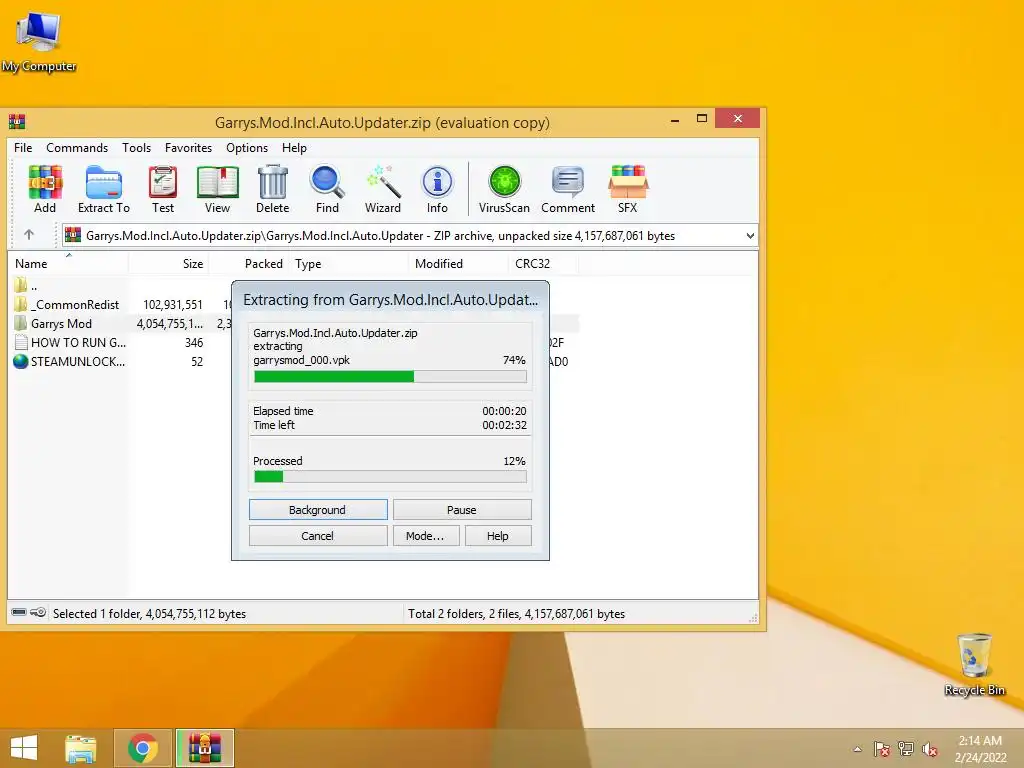Show hidden tray icons arrow
1024x768 pixels.
tap(857, 749)
